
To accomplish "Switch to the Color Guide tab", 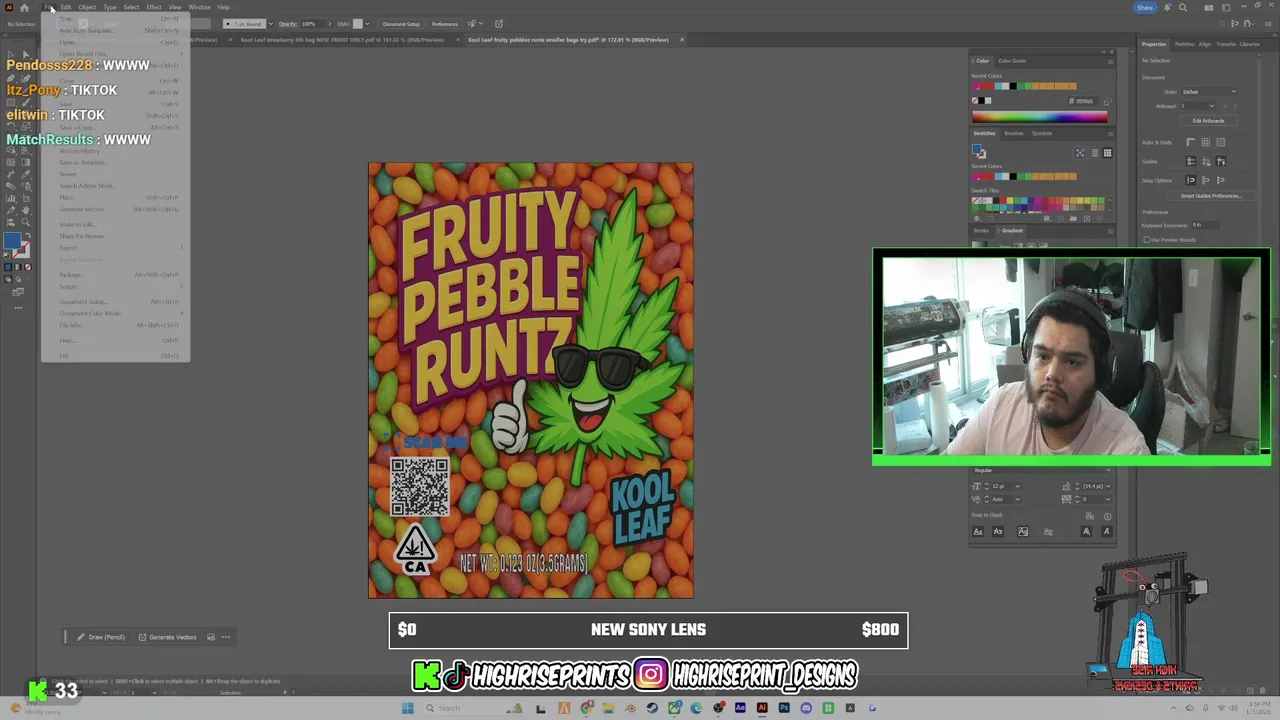I will (1012, 61).
